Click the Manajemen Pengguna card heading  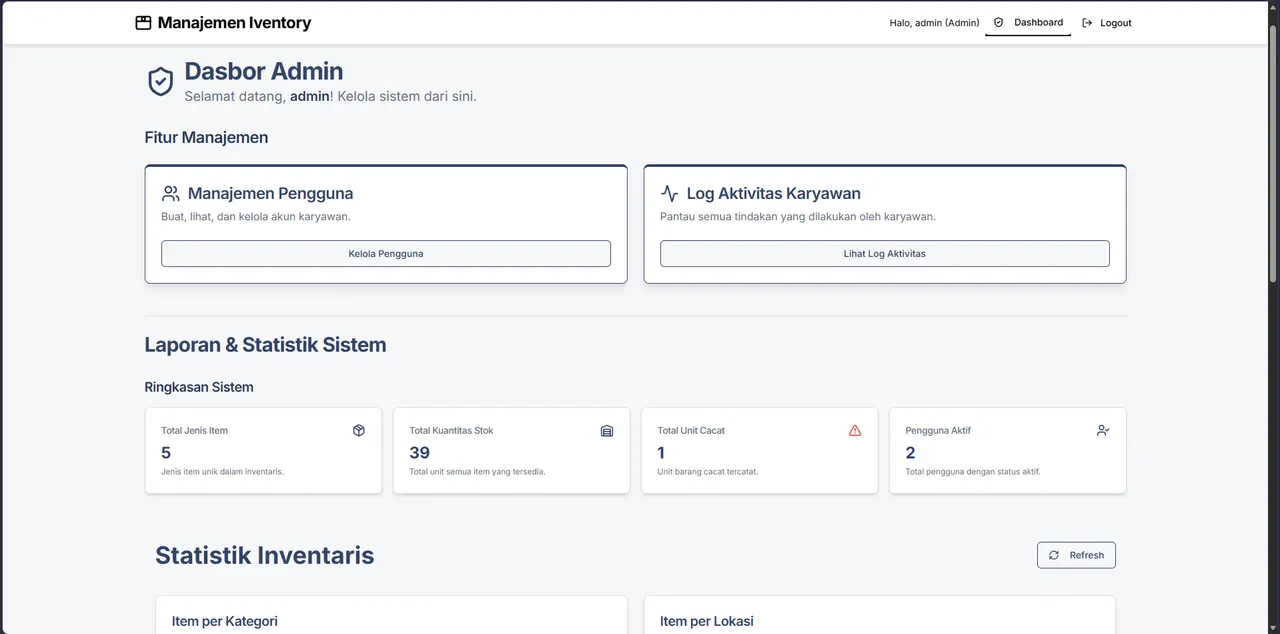270,193
